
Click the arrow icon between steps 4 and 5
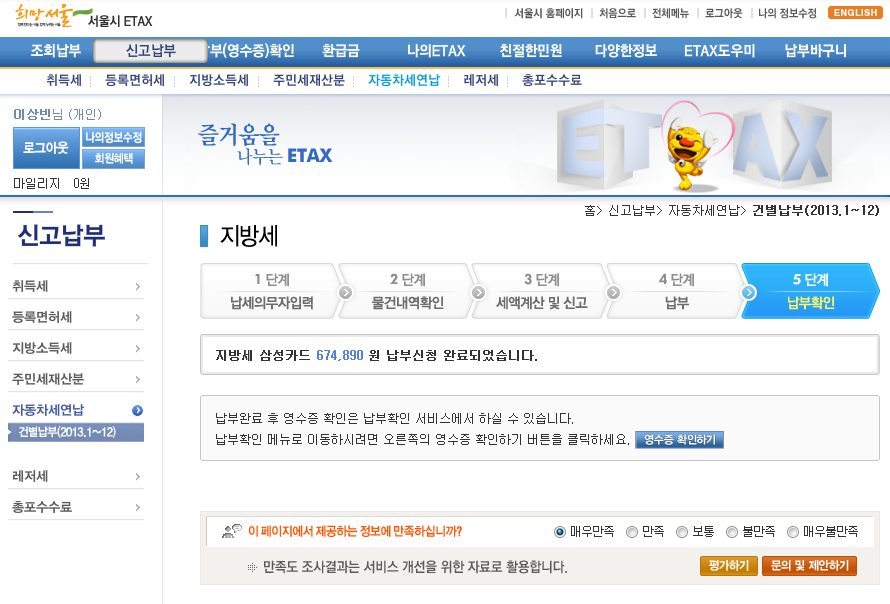click(748, 292)
